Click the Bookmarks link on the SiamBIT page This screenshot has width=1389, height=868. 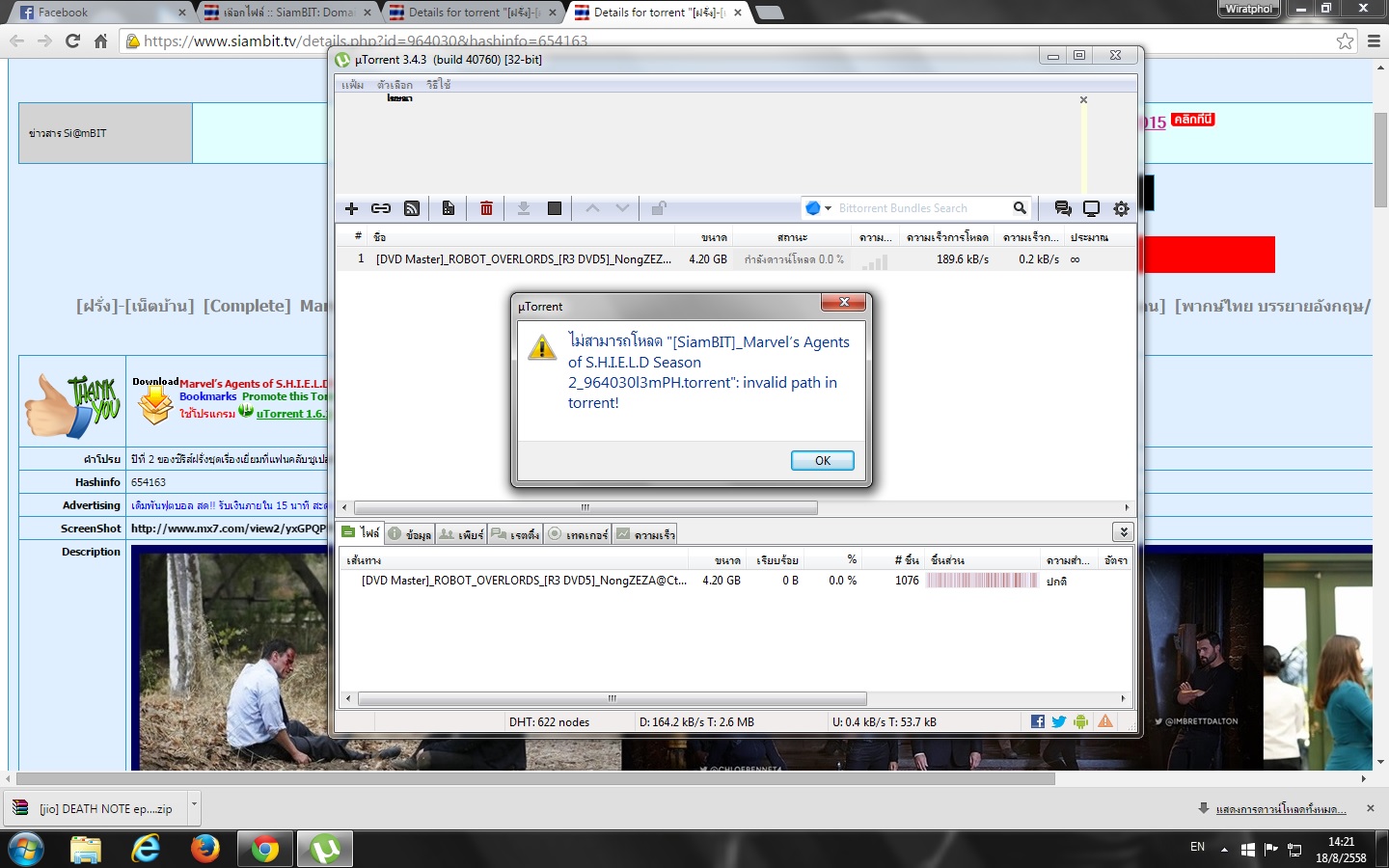(x=207, y=396)
